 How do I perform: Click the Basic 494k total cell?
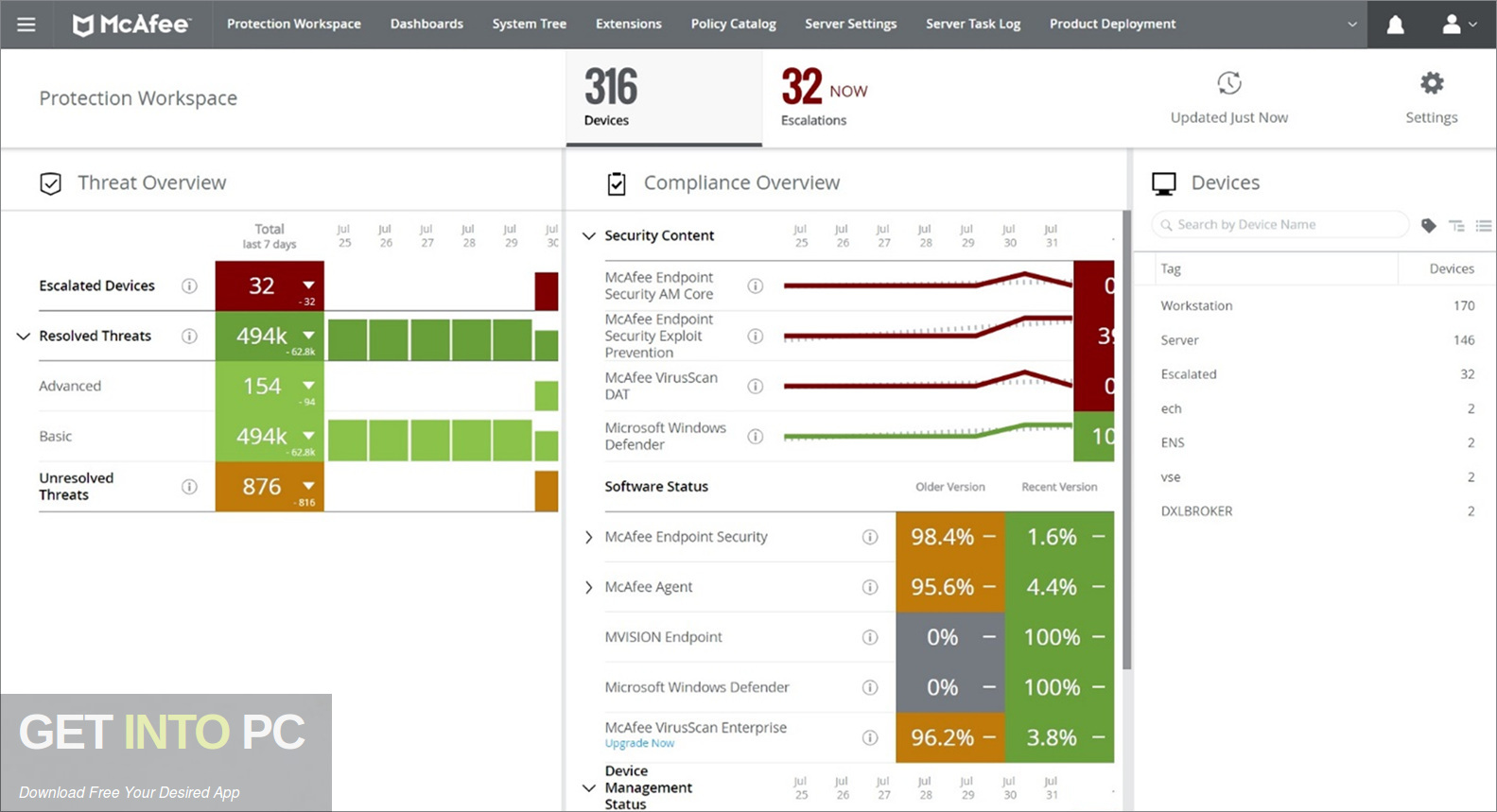coord(270,437)
